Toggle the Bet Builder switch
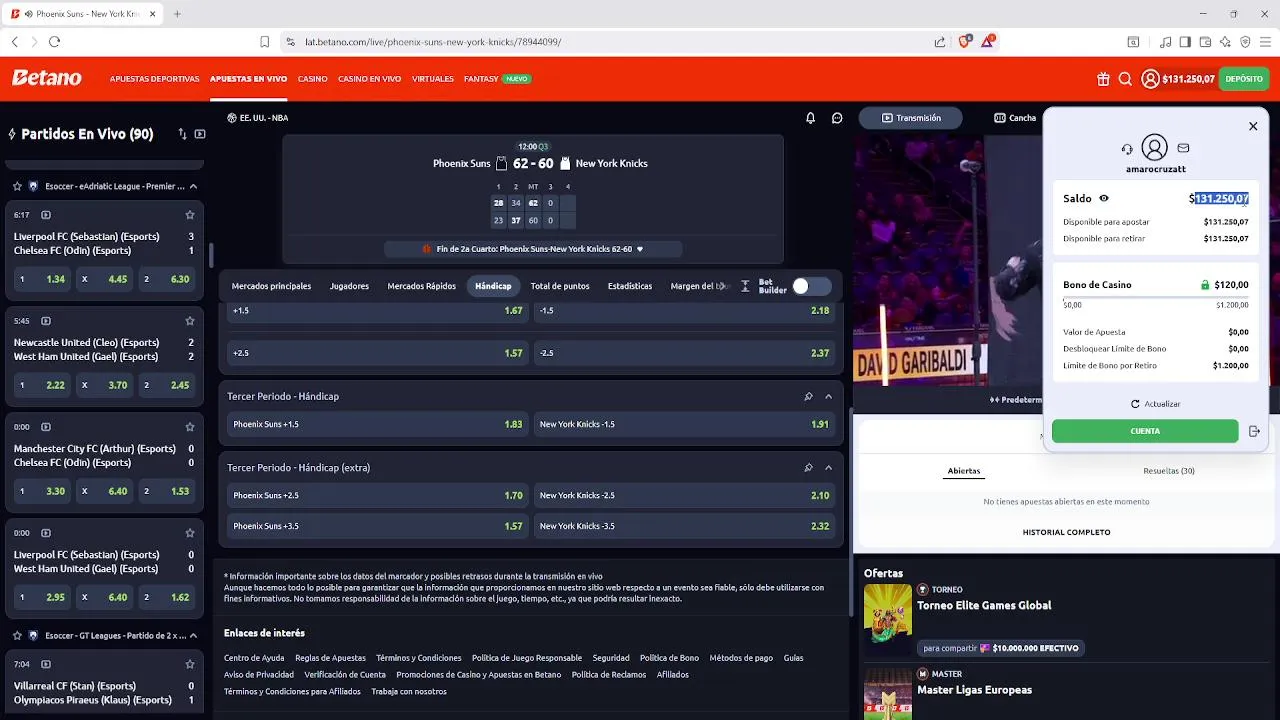This screenshot has width=1280, height=720. tap(811, 286)
